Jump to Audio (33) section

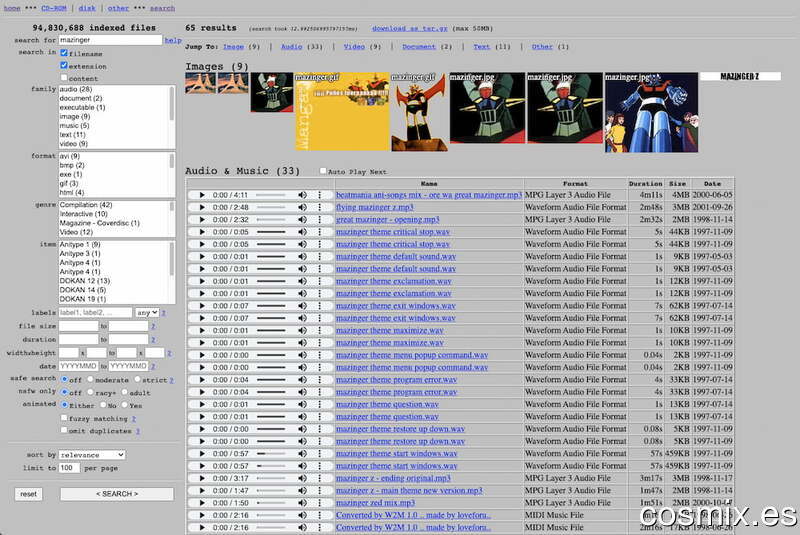[x=292, y=46]
